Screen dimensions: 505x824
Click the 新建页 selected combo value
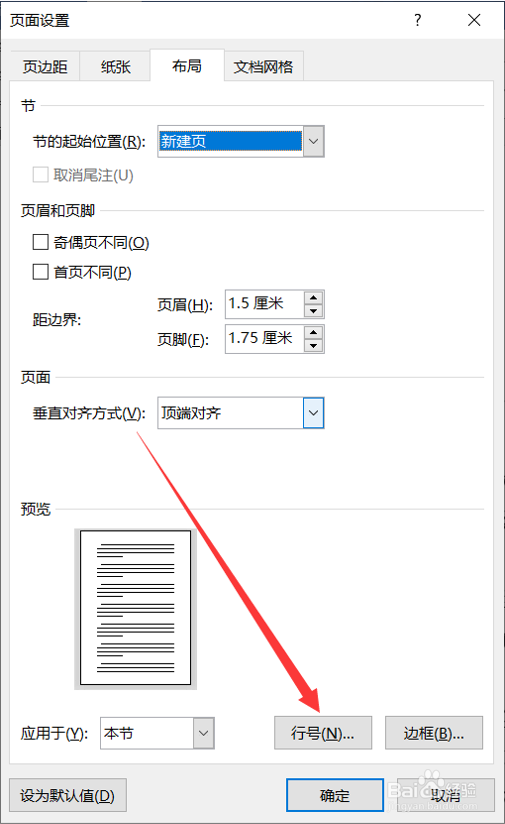tap(231, 141)
